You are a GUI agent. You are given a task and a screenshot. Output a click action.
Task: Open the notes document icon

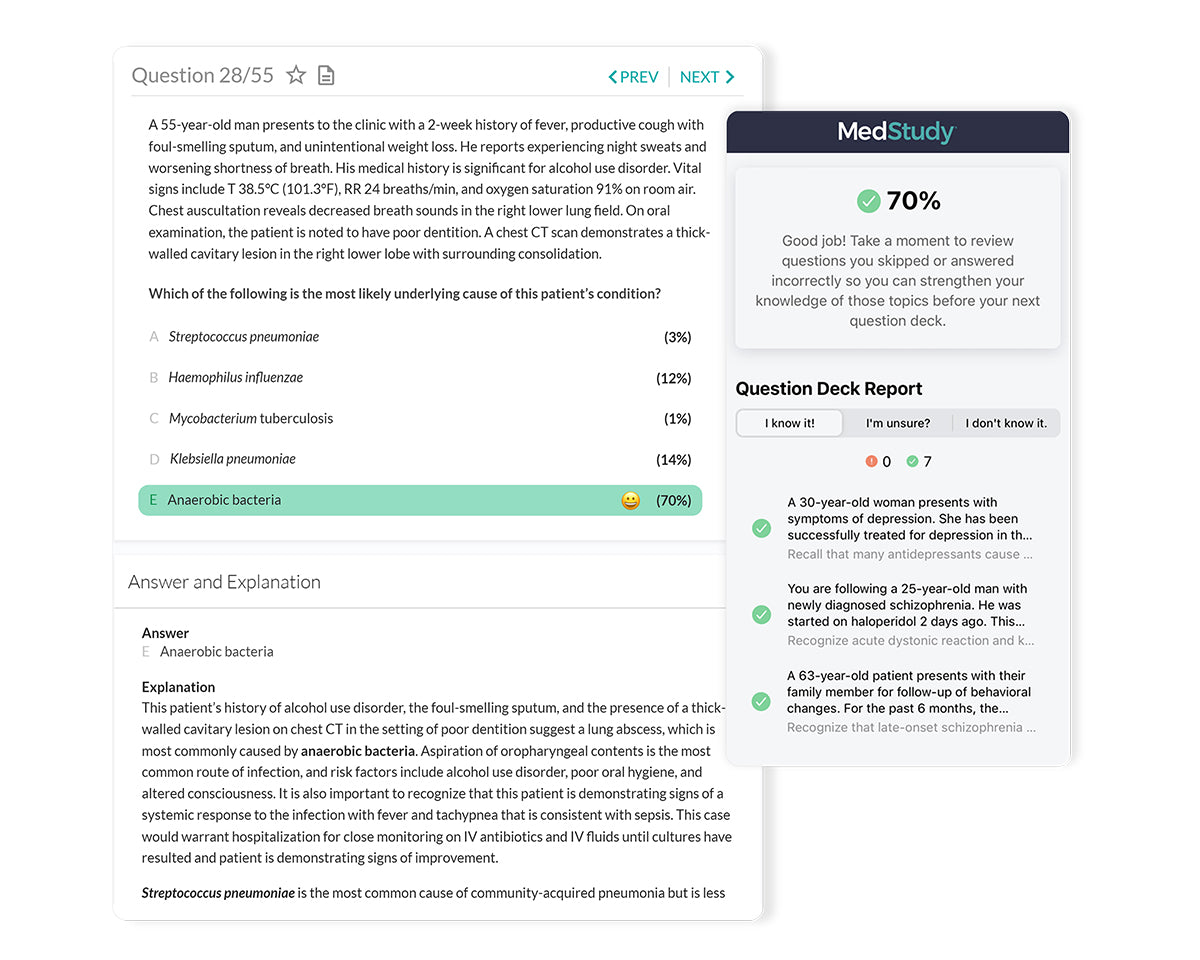pos(326,76)
